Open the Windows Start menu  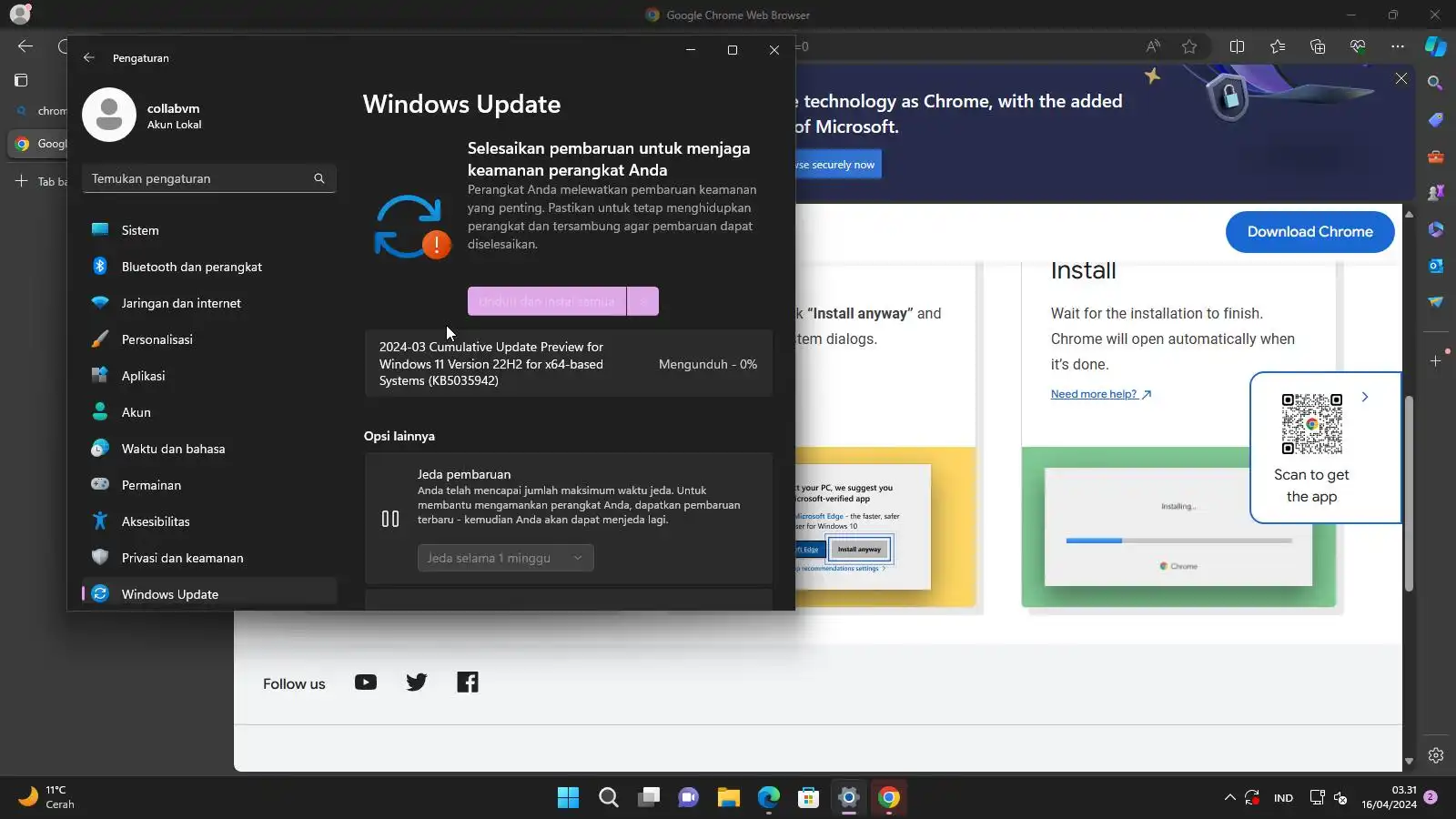click(x=569, y=798)
